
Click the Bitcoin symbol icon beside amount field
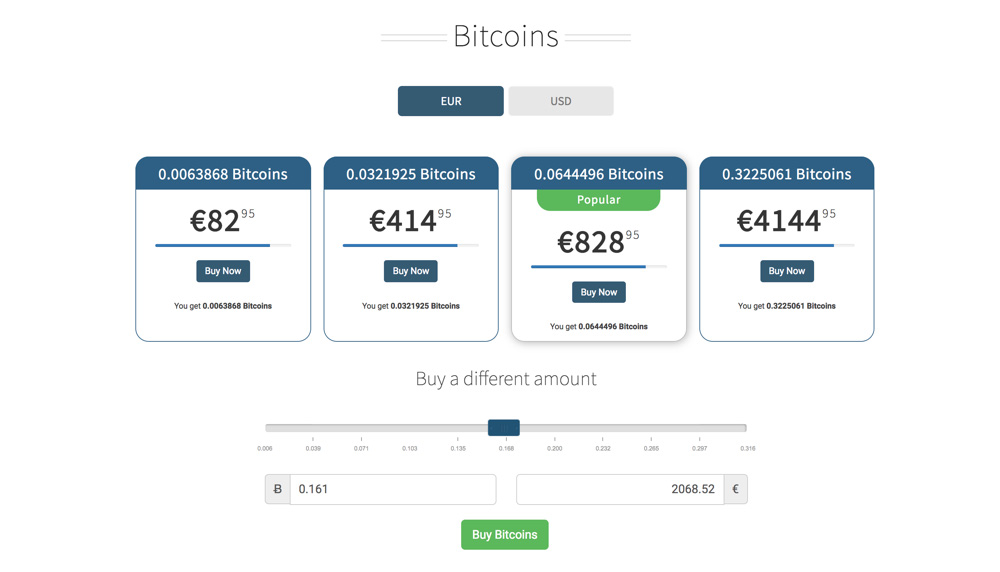point(277,489)
